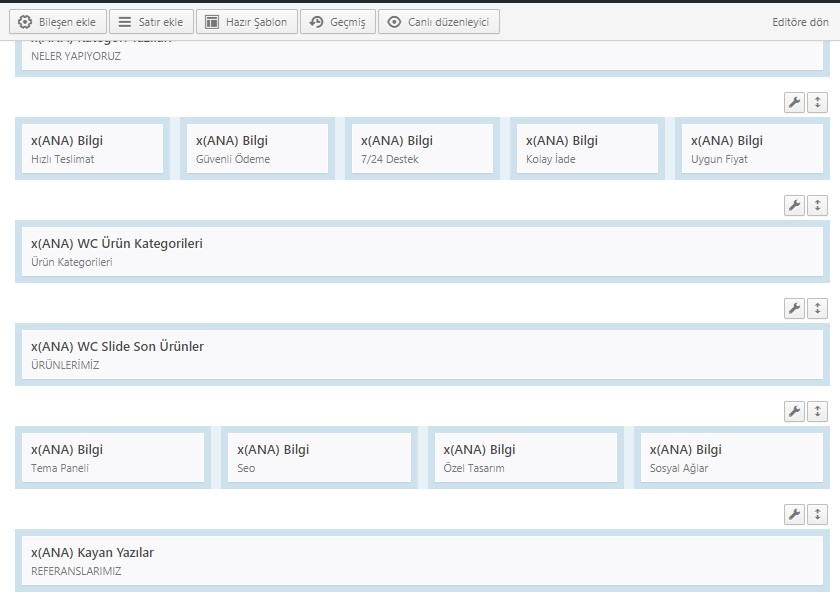Open row settings wrench above Hızlı Teslimat row
Viewport: 840px width, 595px height.
[794, 102]
